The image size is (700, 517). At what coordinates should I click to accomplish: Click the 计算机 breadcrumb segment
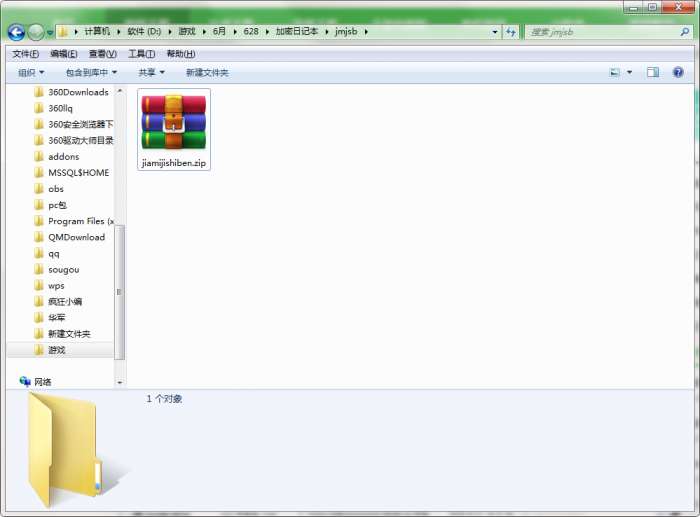point(97,31)
